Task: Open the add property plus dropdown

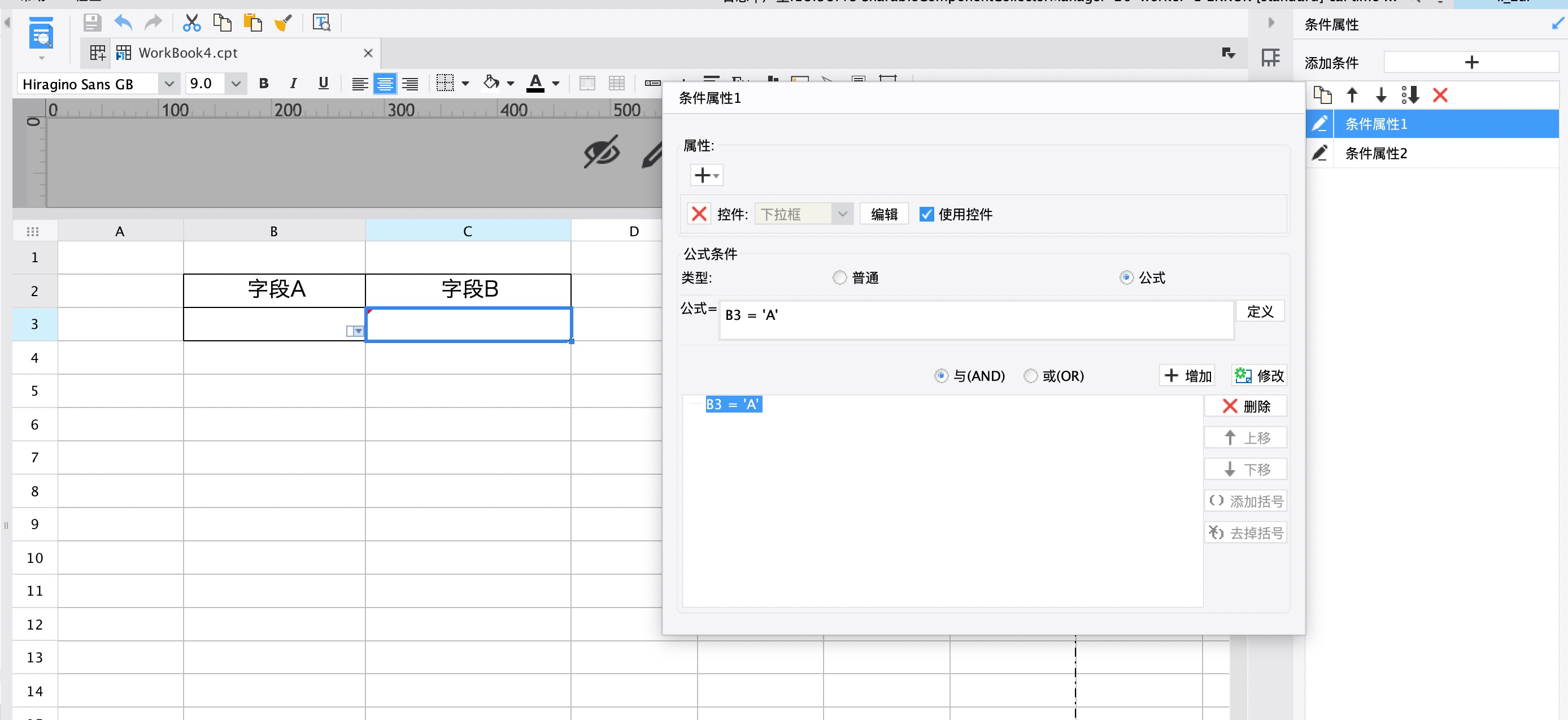Action: pos(706,175)
